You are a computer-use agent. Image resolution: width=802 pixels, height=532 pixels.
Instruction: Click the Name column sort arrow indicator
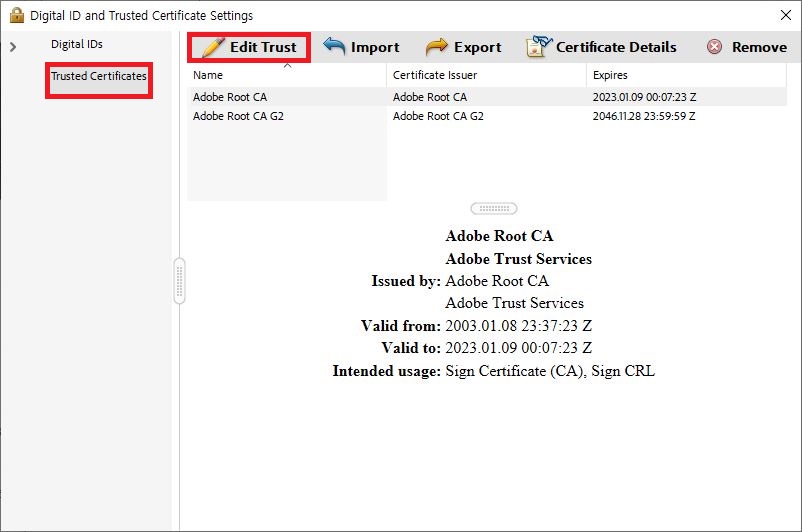tap(287, 65)
